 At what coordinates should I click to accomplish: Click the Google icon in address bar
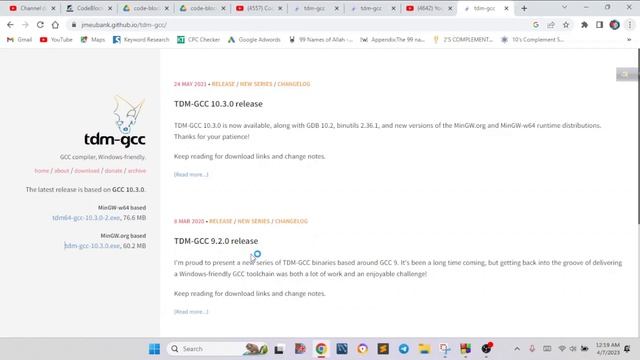tap(536, 25)
